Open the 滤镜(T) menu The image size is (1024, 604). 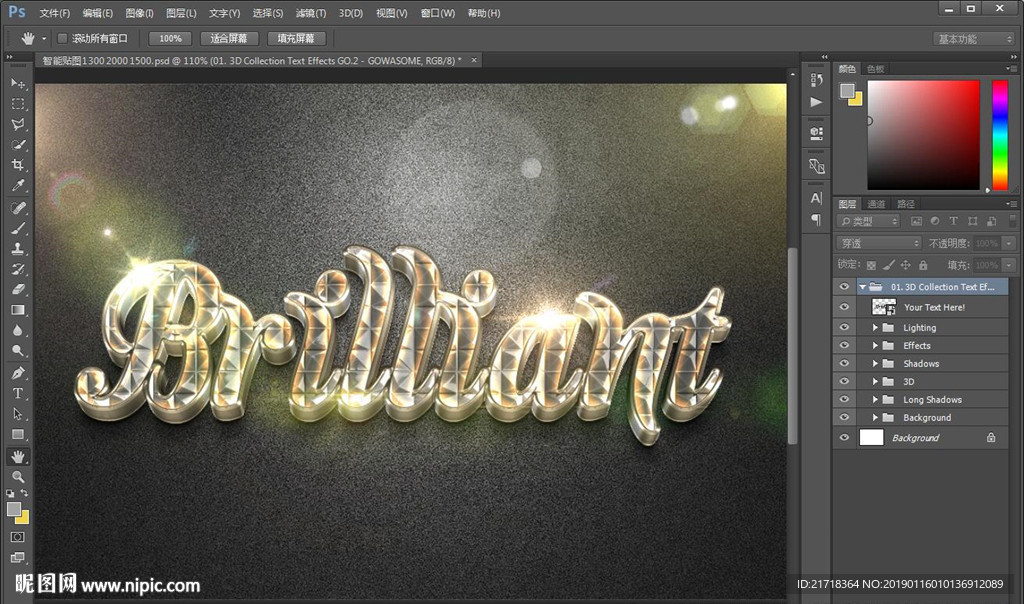[x=309, y=13]
